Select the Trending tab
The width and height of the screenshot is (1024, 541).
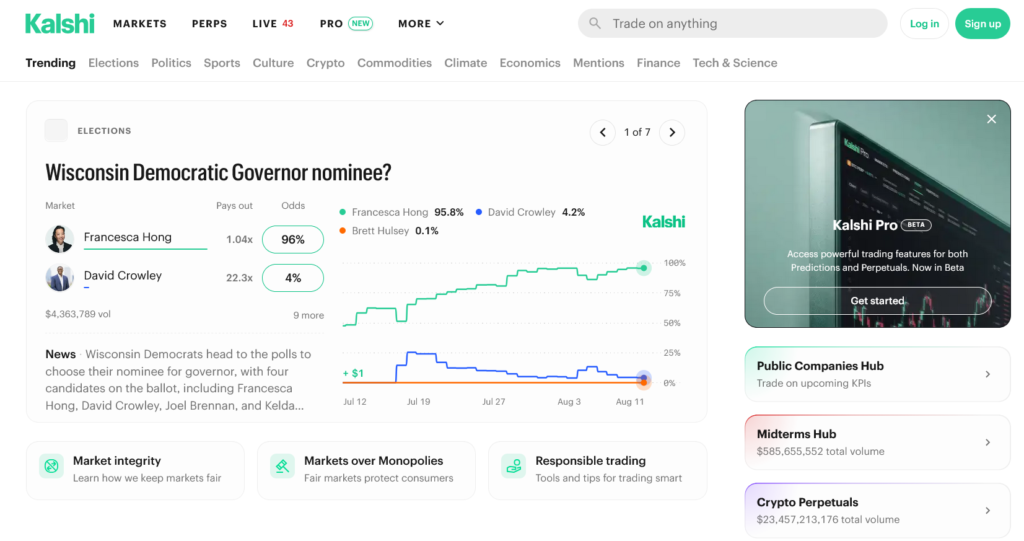[x=50, y=63]
